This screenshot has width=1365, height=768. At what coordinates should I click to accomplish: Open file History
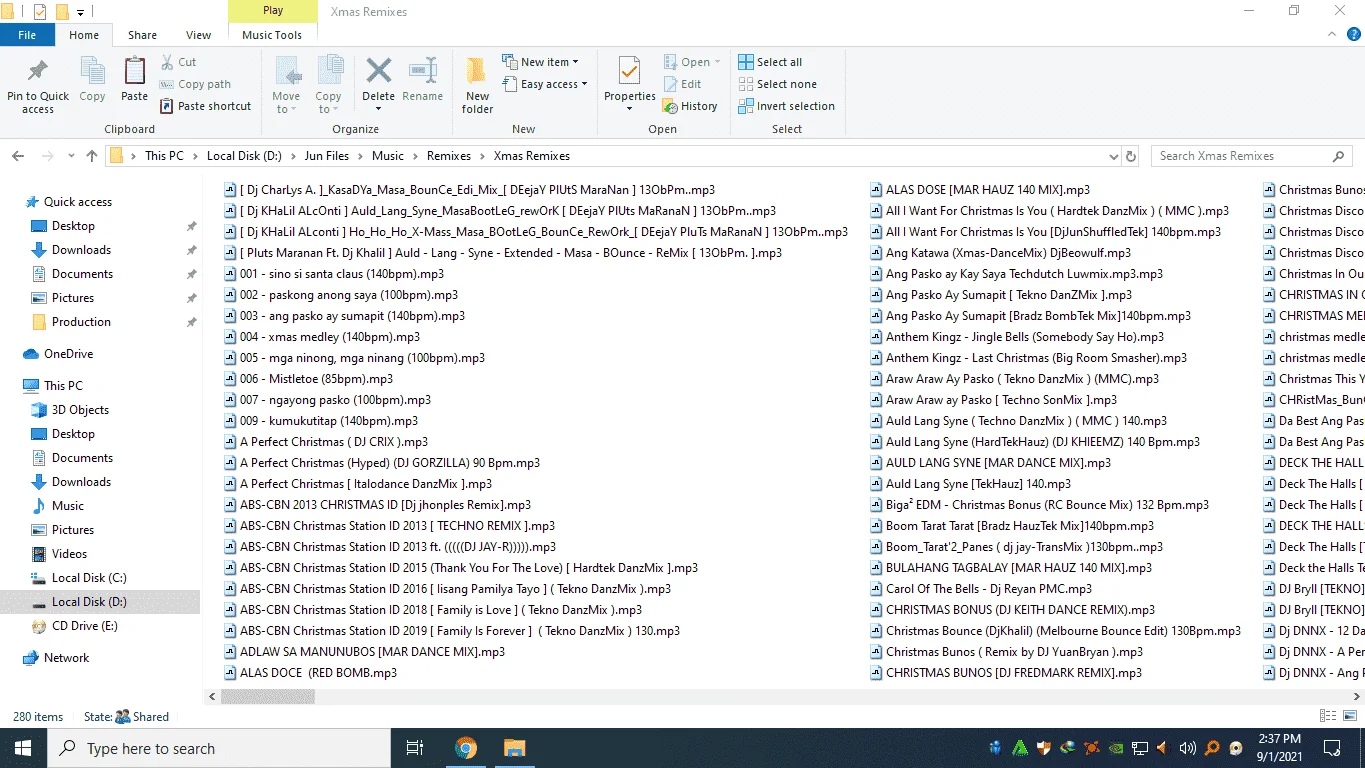pyautogui.click(x=690, y=106)
